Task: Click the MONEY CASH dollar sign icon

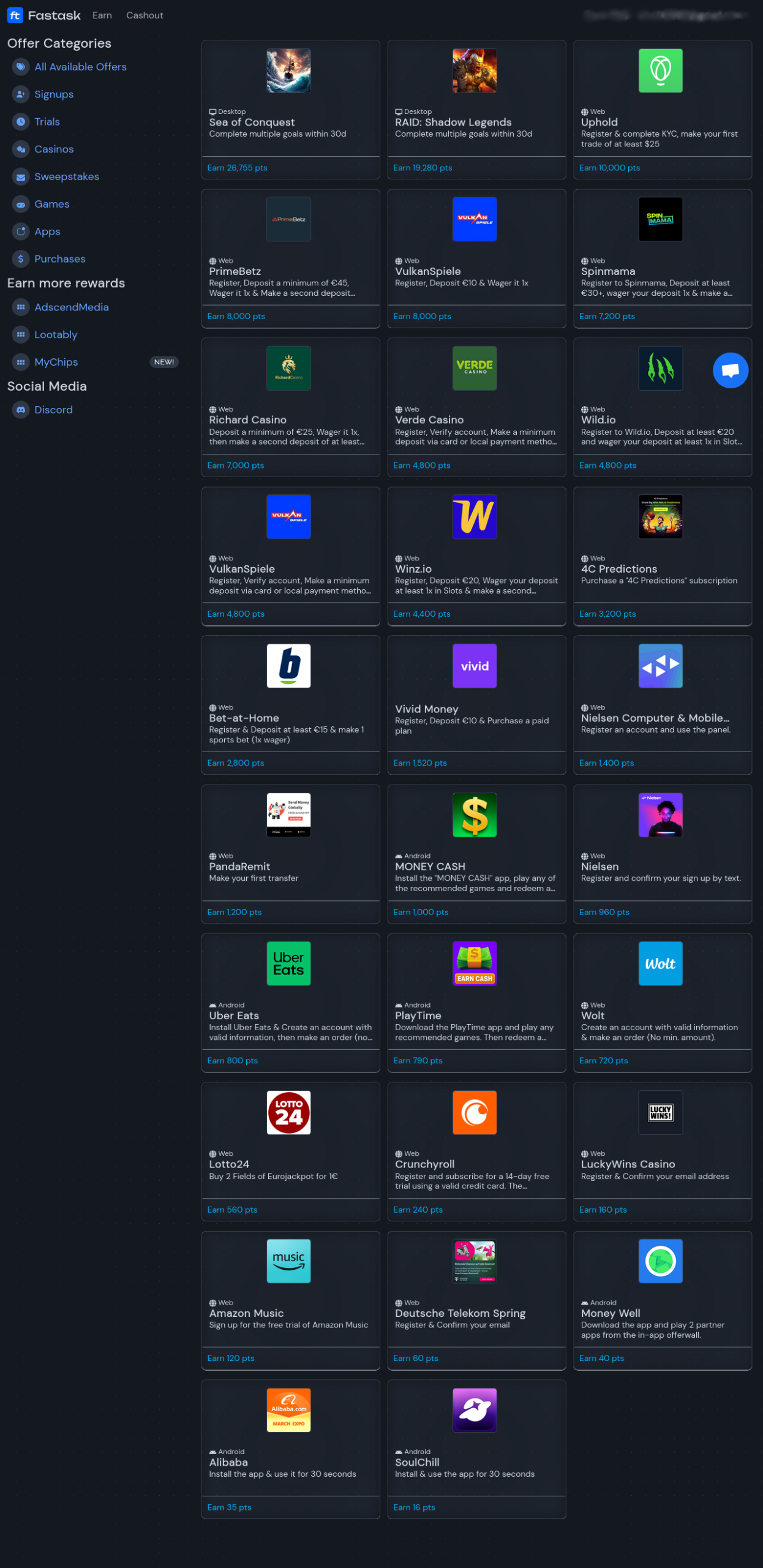Action: click(x=475, y=815)
